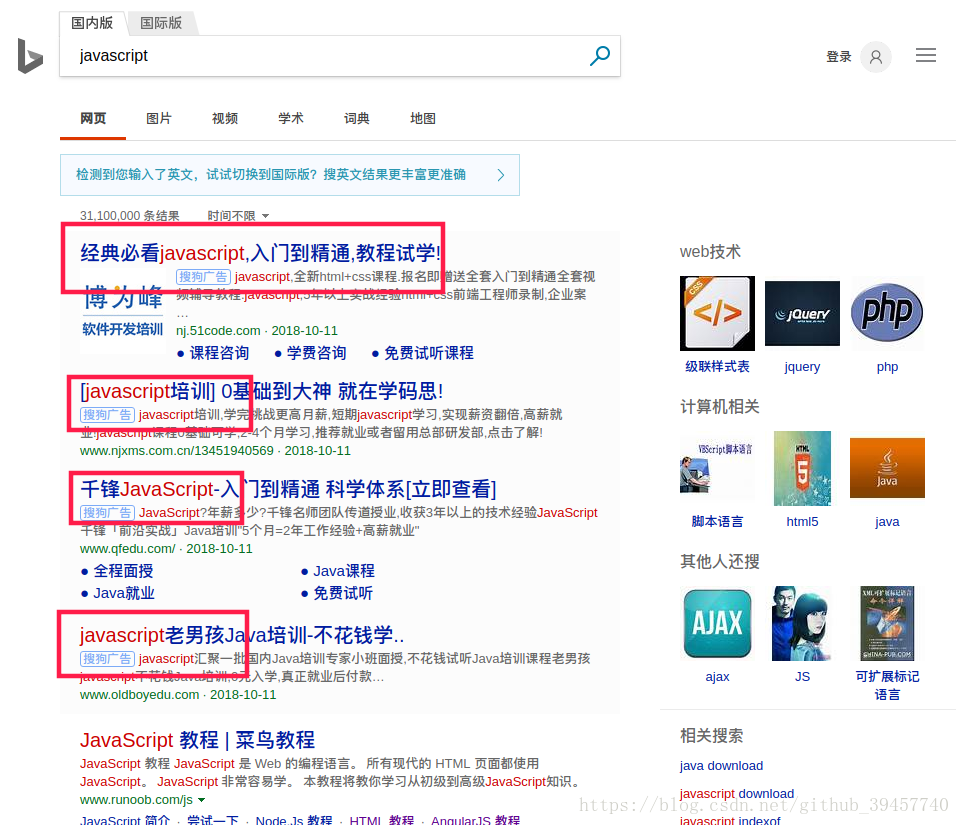This screenshot has width=960, height=825.
Task: Open the JavaScript 教程 | 菜鸟教程 result
Action: pos(197,740)
